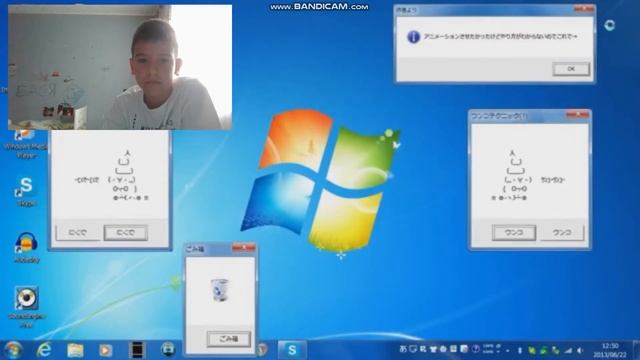
Task: Close the ウンコテクニック dialog
Action: (577, 115)
